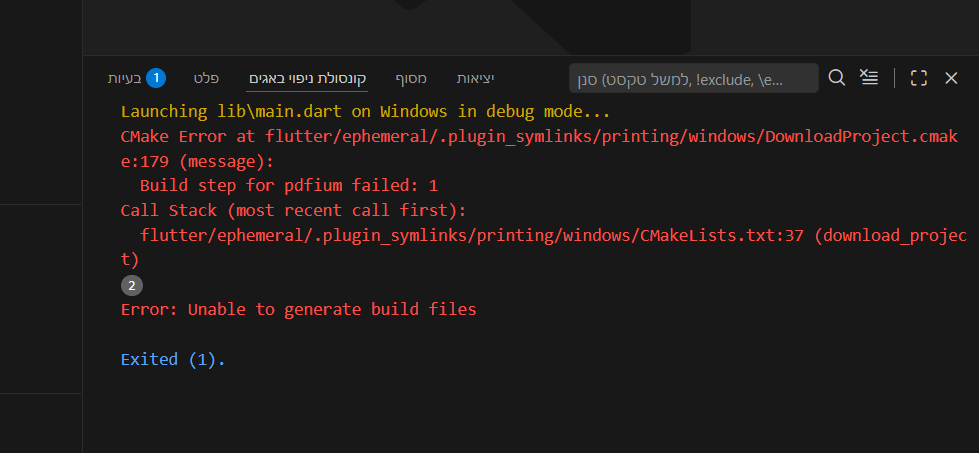Switch to the פלט (Output) tab
This screenshot has width=979, height=453.
205,79
